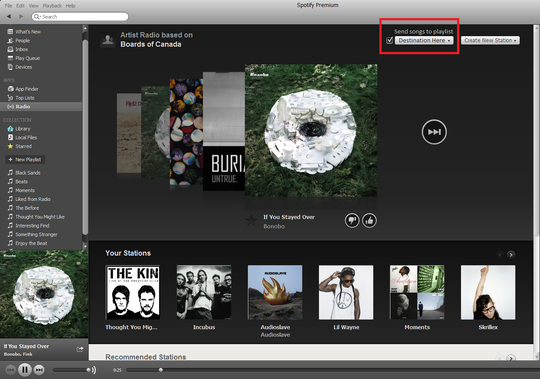540x379 pixels.
Task: Open the Edit menu
Action: click(20, 6)
